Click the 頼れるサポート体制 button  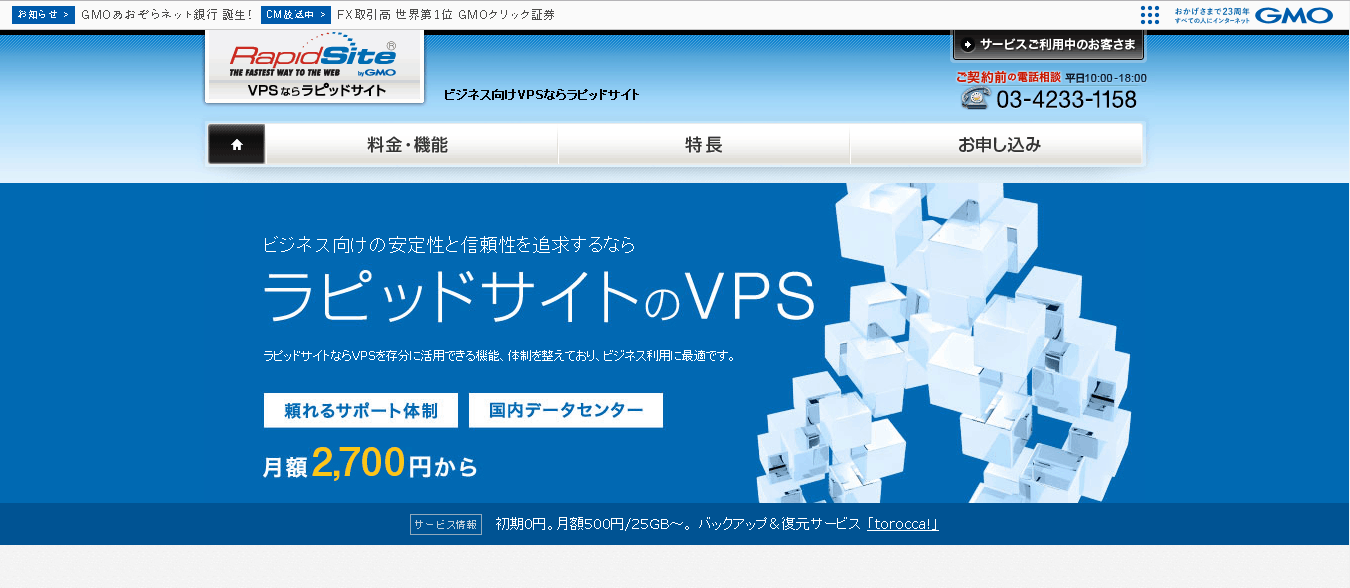tap(361, 410)
